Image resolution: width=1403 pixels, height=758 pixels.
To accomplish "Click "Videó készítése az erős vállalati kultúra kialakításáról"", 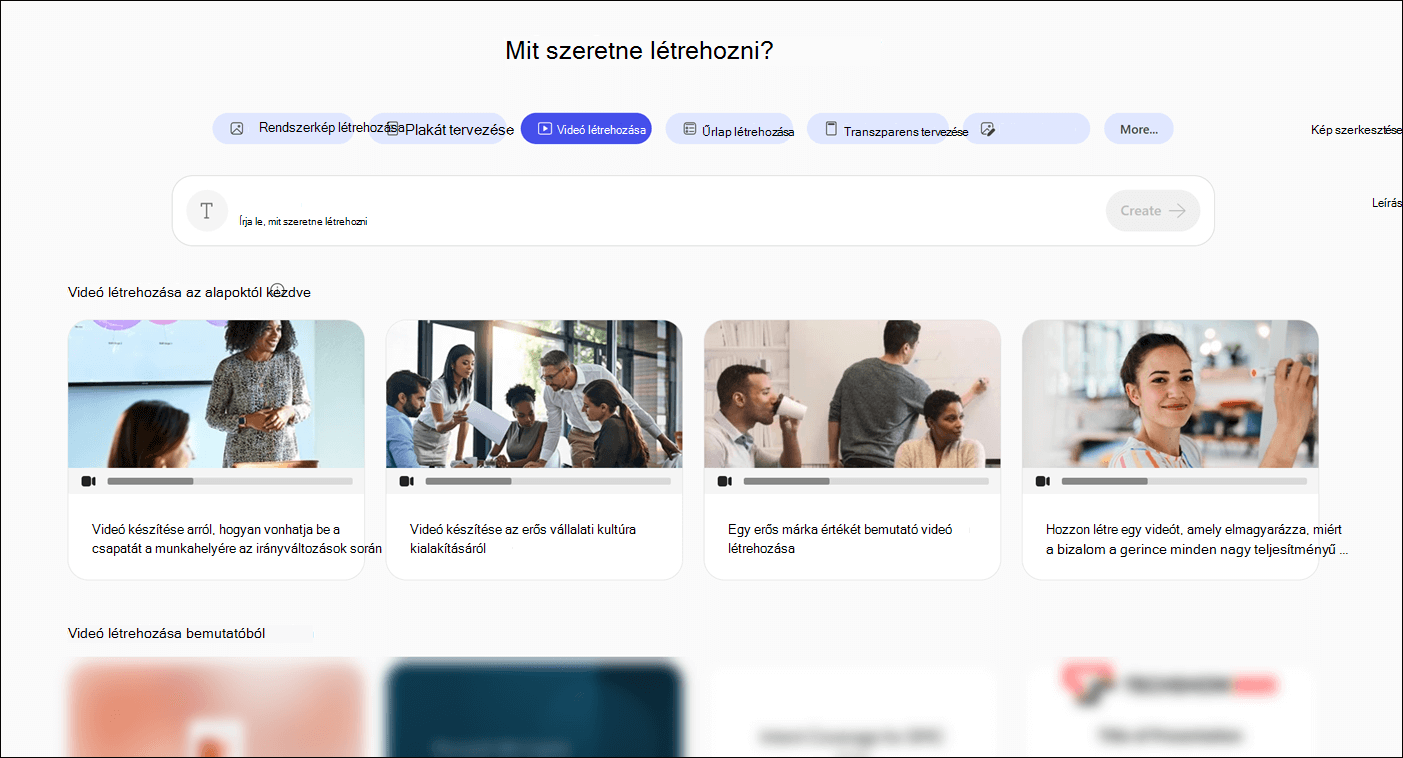I will click(x=523, y=539).
